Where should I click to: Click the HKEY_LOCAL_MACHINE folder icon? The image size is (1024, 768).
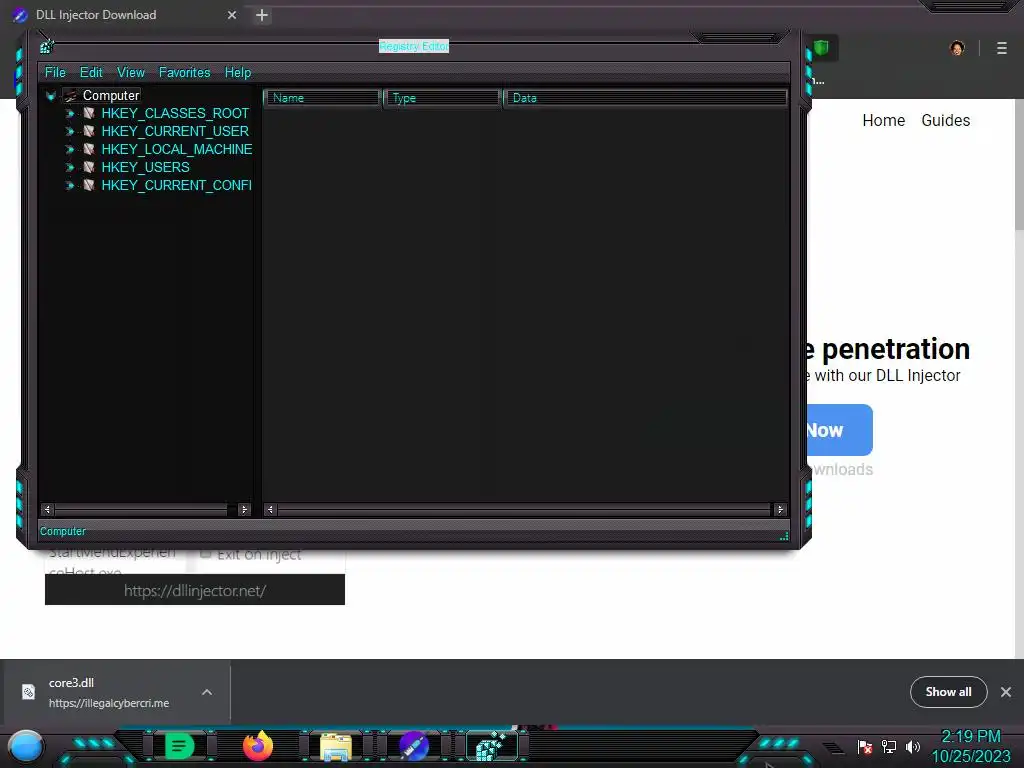(x=89, y=150)
